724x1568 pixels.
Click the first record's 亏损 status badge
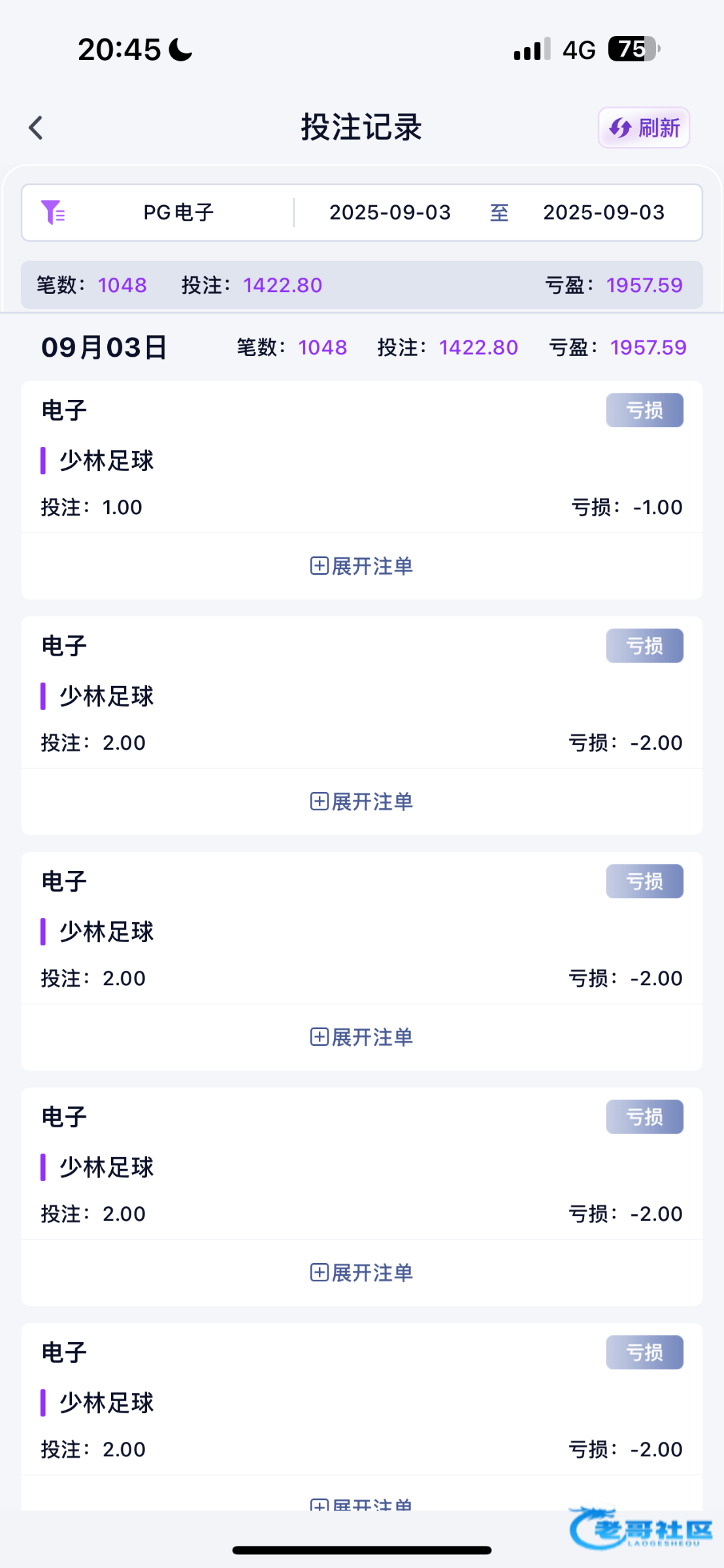point(644,410)
